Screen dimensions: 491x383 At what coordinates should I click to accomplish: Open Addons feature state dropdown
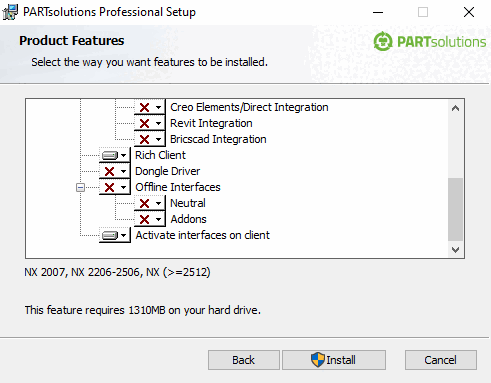tap(150, 219)
